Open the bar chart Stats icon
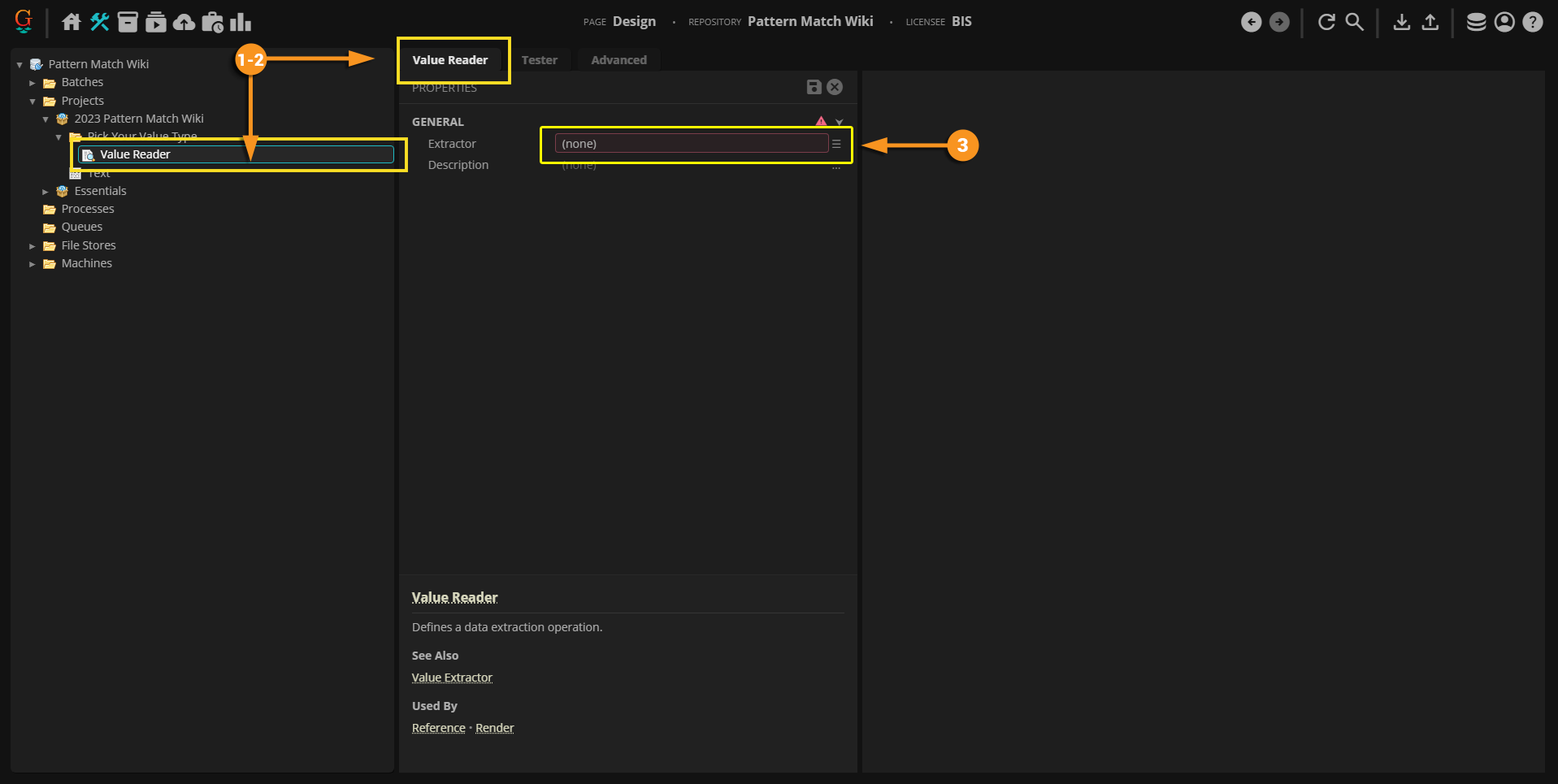 point(241,22)
